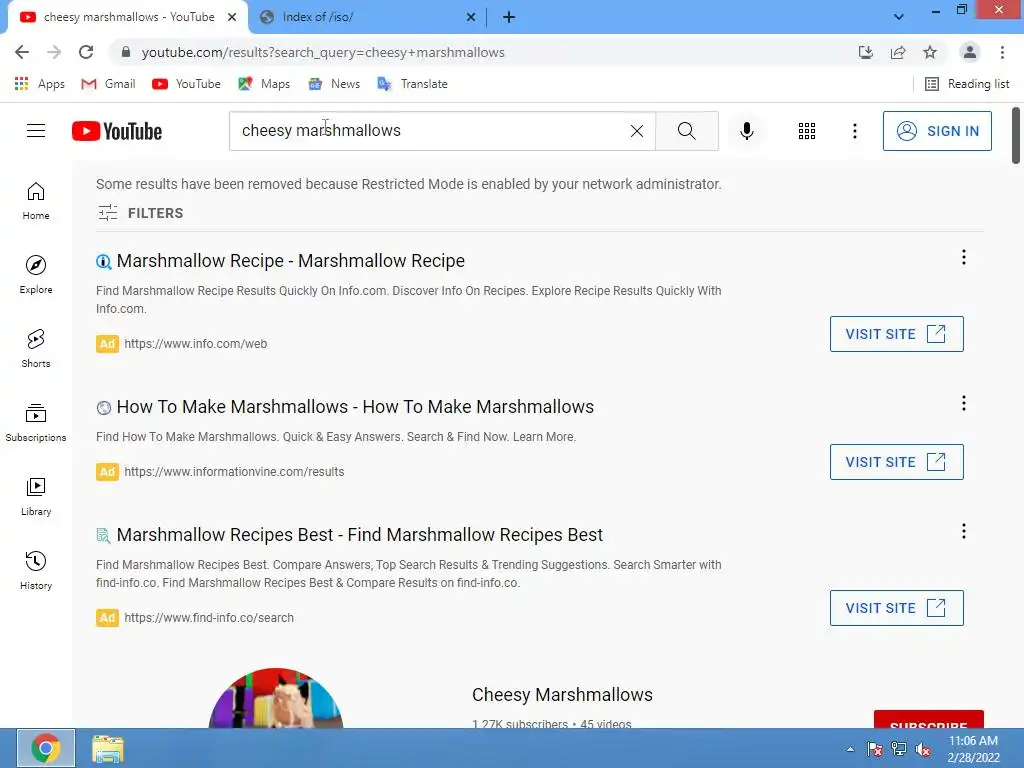Image resolution: width=1024 pixels, height=768 pixels.
Task: Open the How To Make Marshmallows ad title
Action: [355, 406]
